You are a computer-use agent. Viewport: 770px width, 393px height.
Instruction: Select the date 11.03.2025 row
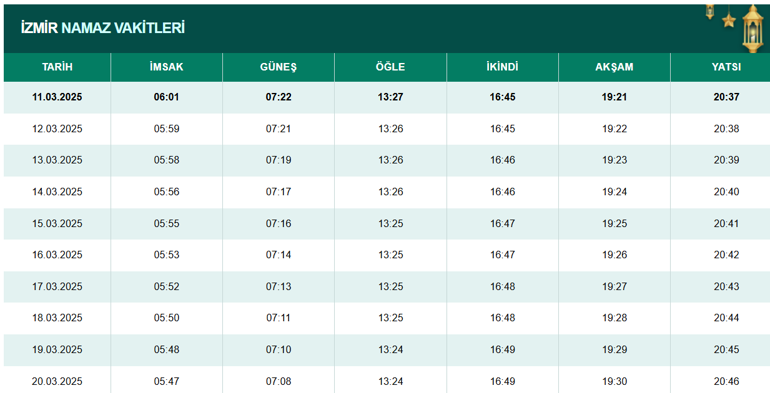(387, 97)
